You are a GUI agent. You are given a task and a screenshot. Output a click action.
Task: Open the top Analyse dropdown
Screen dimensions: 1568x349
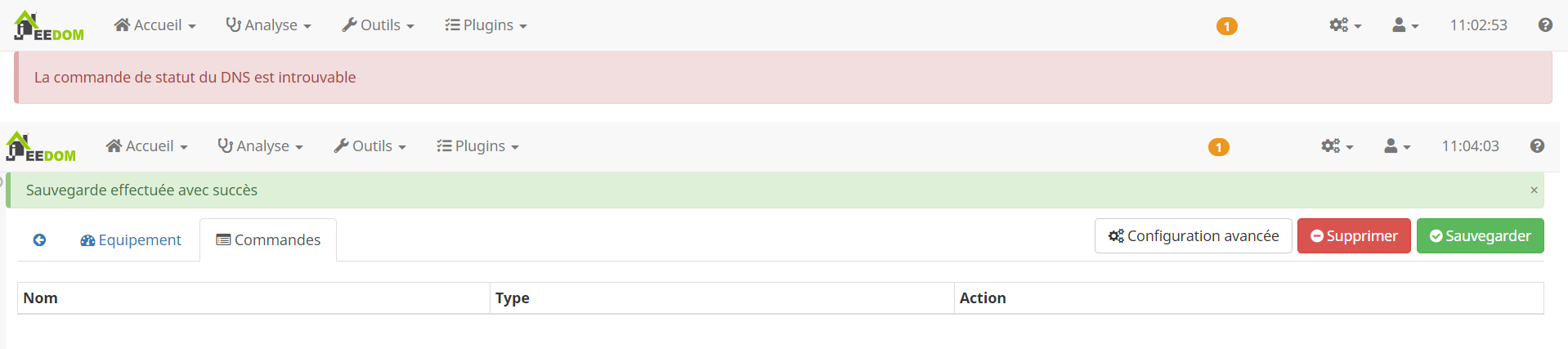[x=268, y=25]
